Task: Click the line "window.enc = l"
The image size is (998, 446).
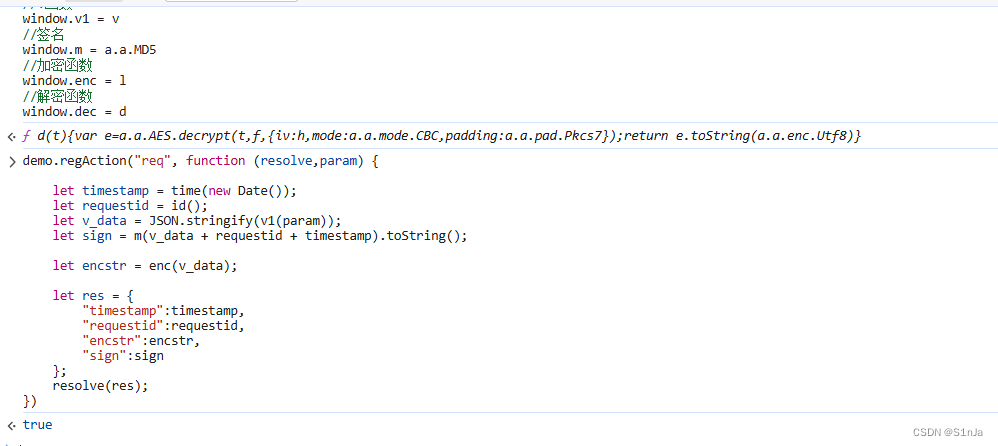Action: point(74,81)
